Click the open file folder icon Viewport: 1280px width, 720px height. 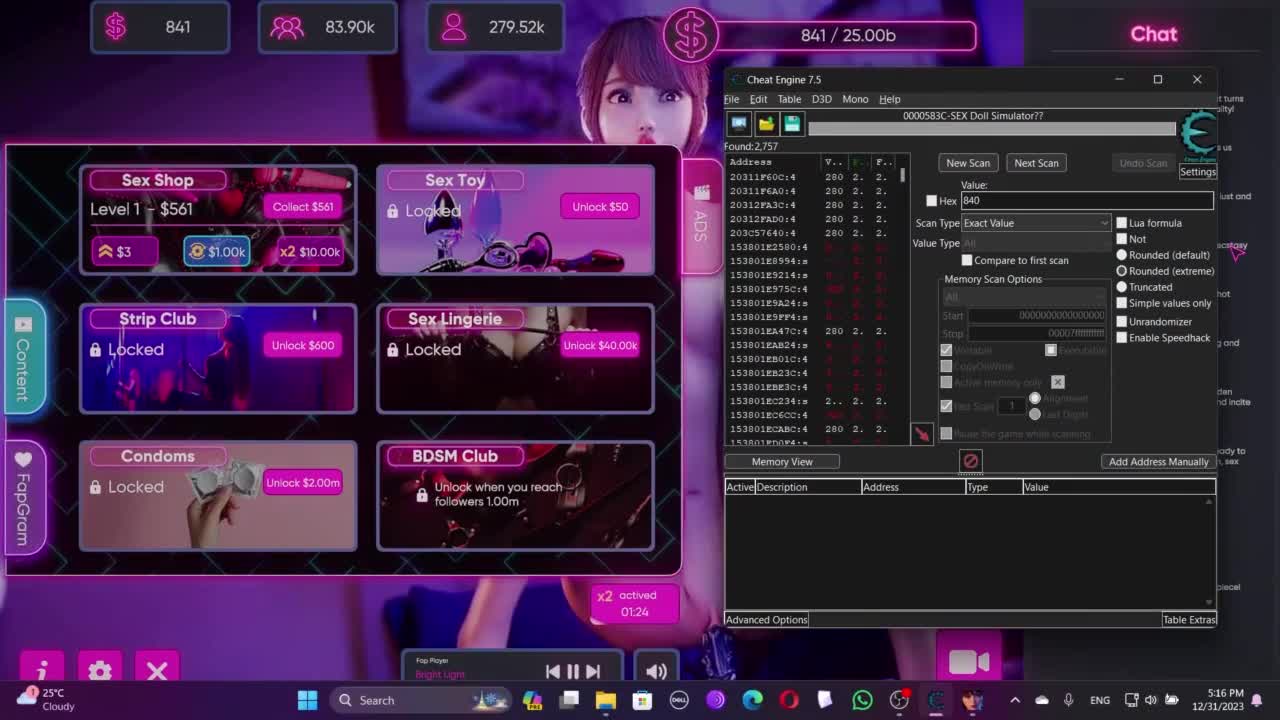pos(766,123)
